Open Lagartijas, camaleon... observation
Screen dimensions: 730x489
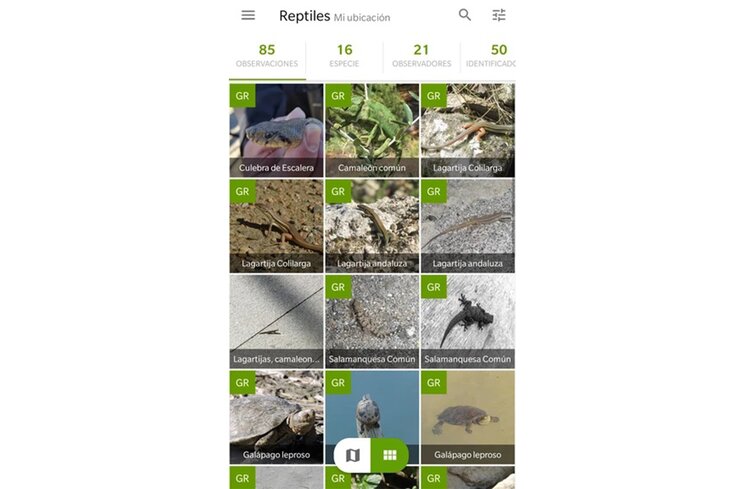276,321
